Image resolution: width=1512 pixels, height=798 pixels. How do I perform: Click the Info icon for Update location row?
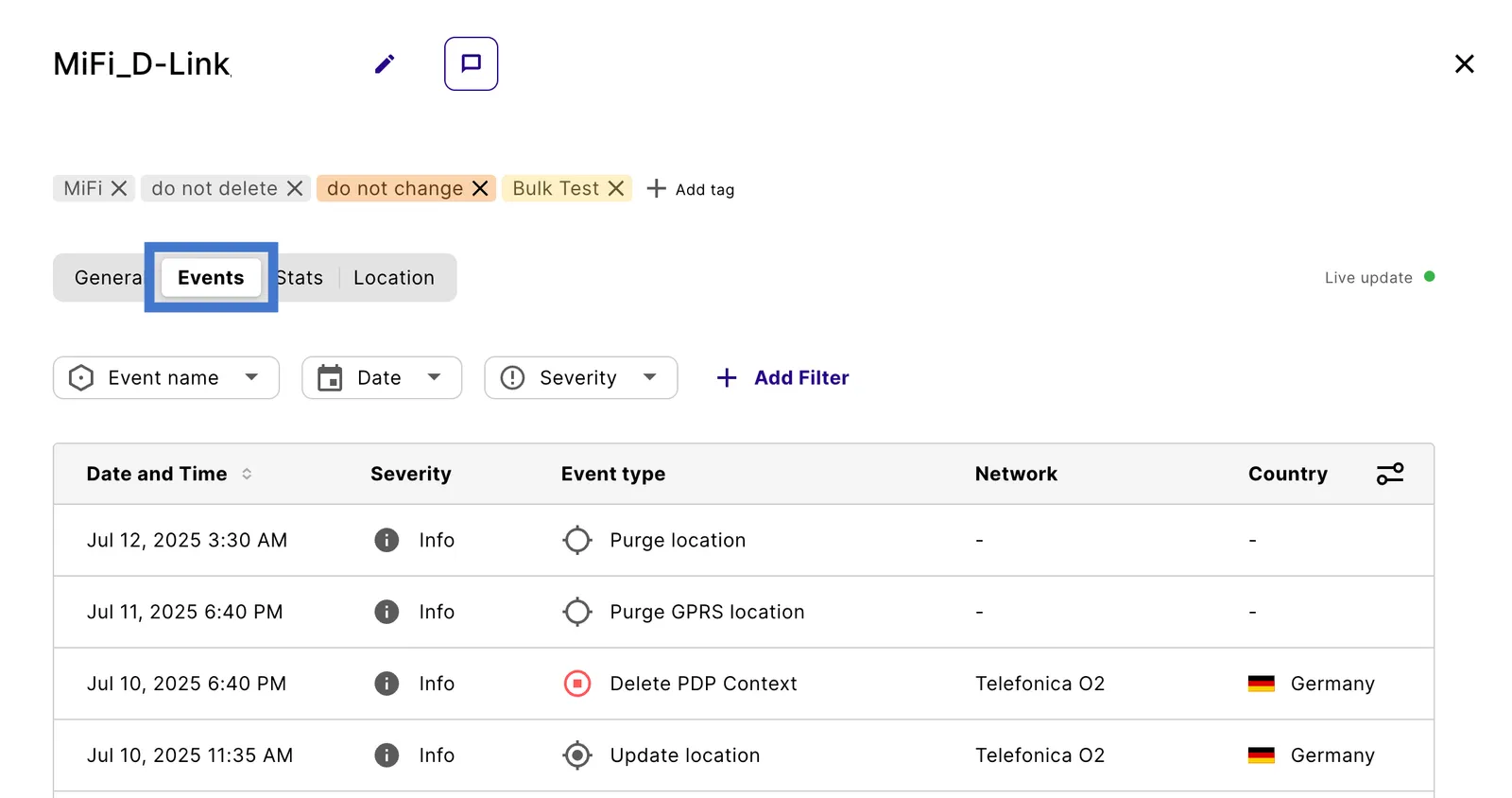pos(387,755)
